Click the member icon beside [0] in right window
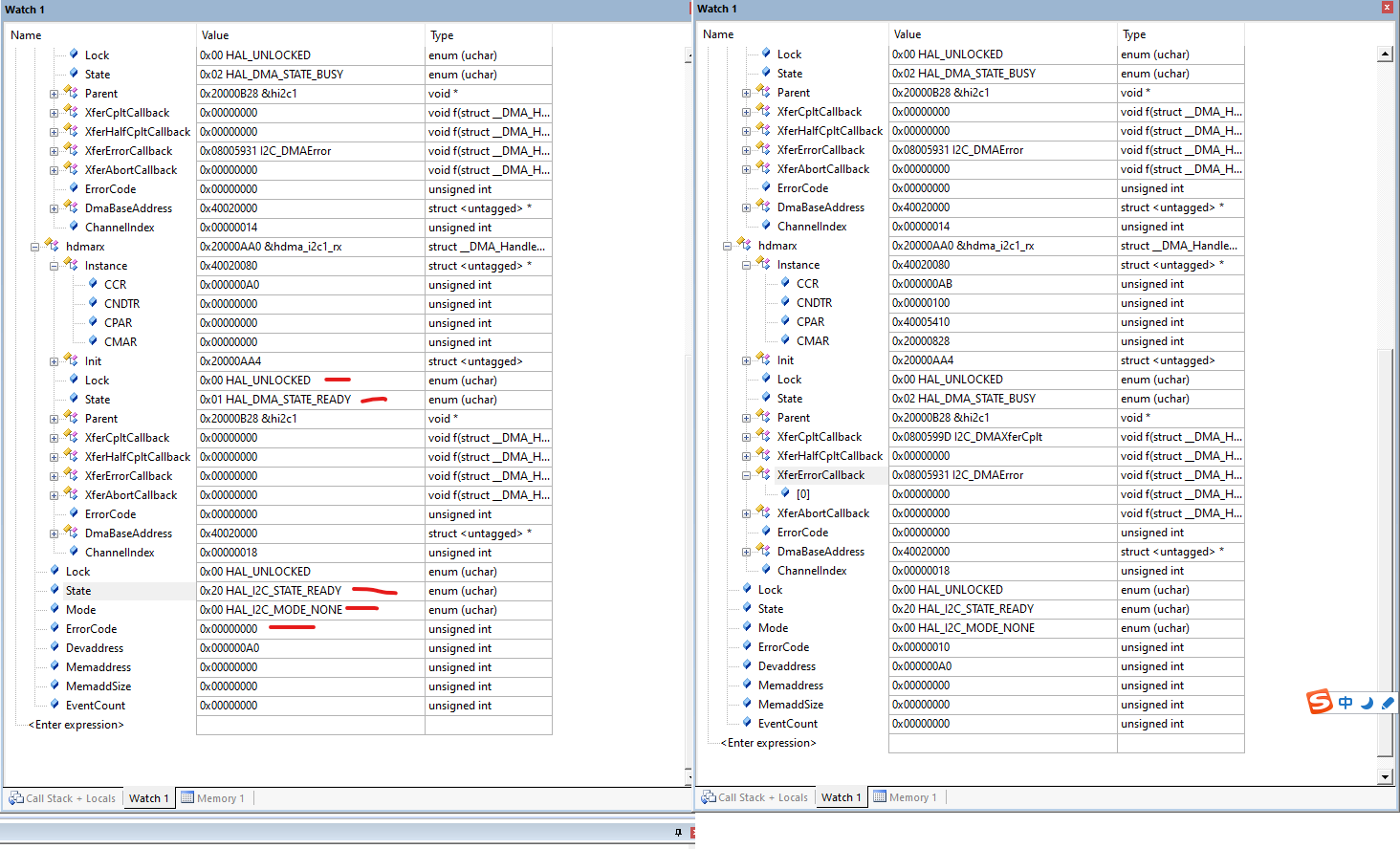1400x849 pixels. tap(785, 493)
